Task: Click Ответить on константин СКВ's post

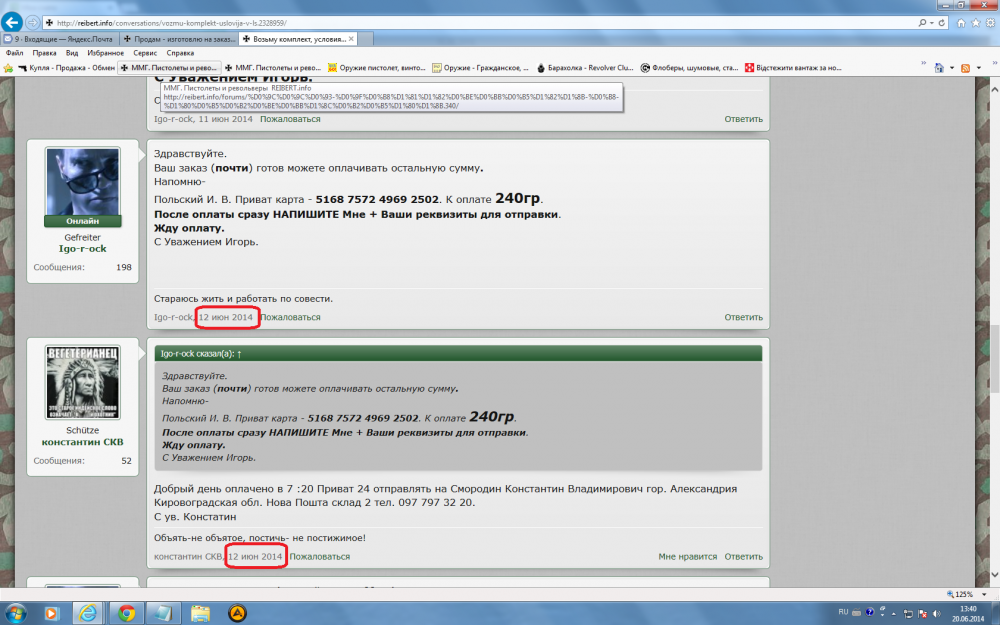Action: [x=743, y=557]
